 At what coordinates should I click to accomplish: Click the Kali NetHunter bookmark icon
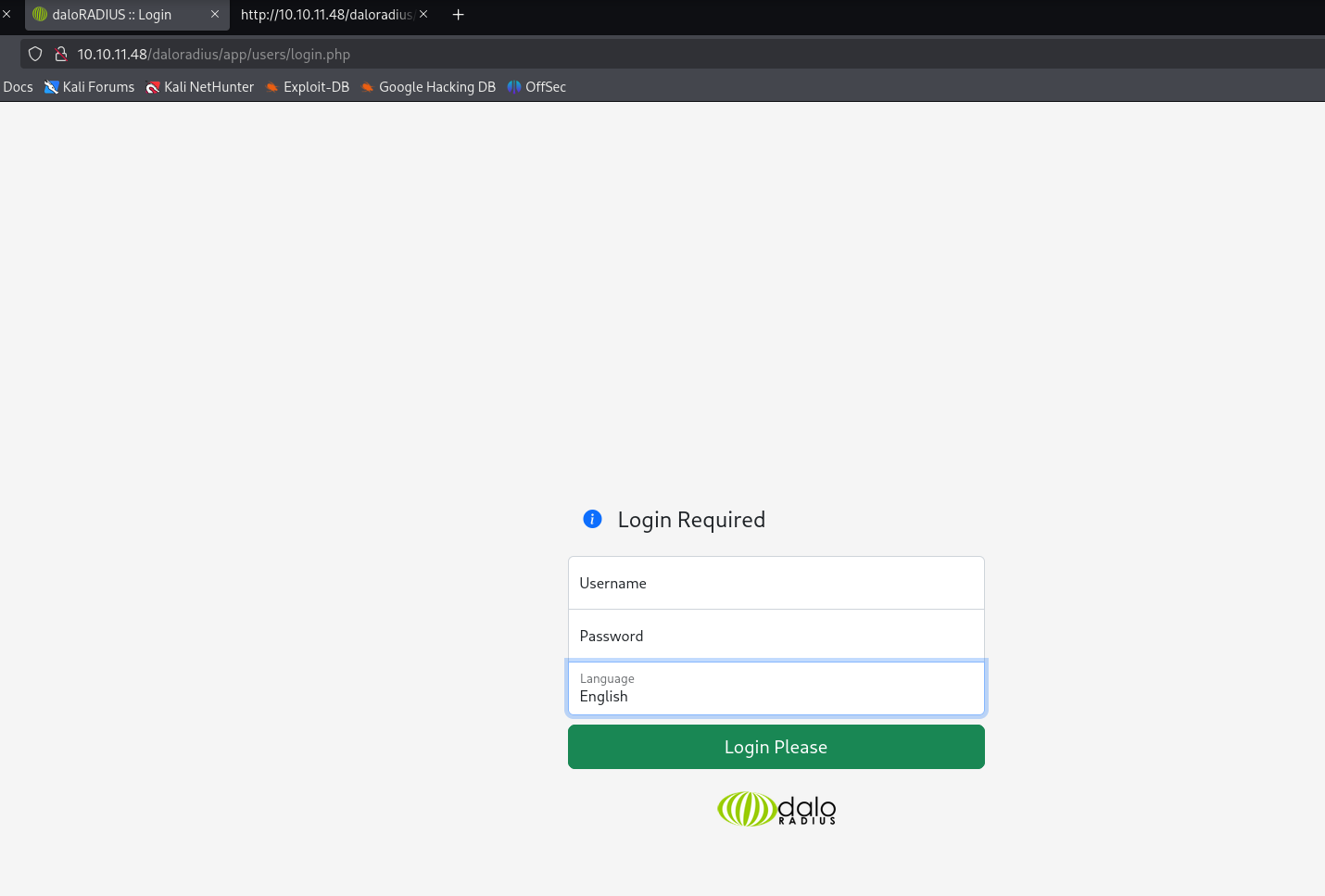(153, 87)
